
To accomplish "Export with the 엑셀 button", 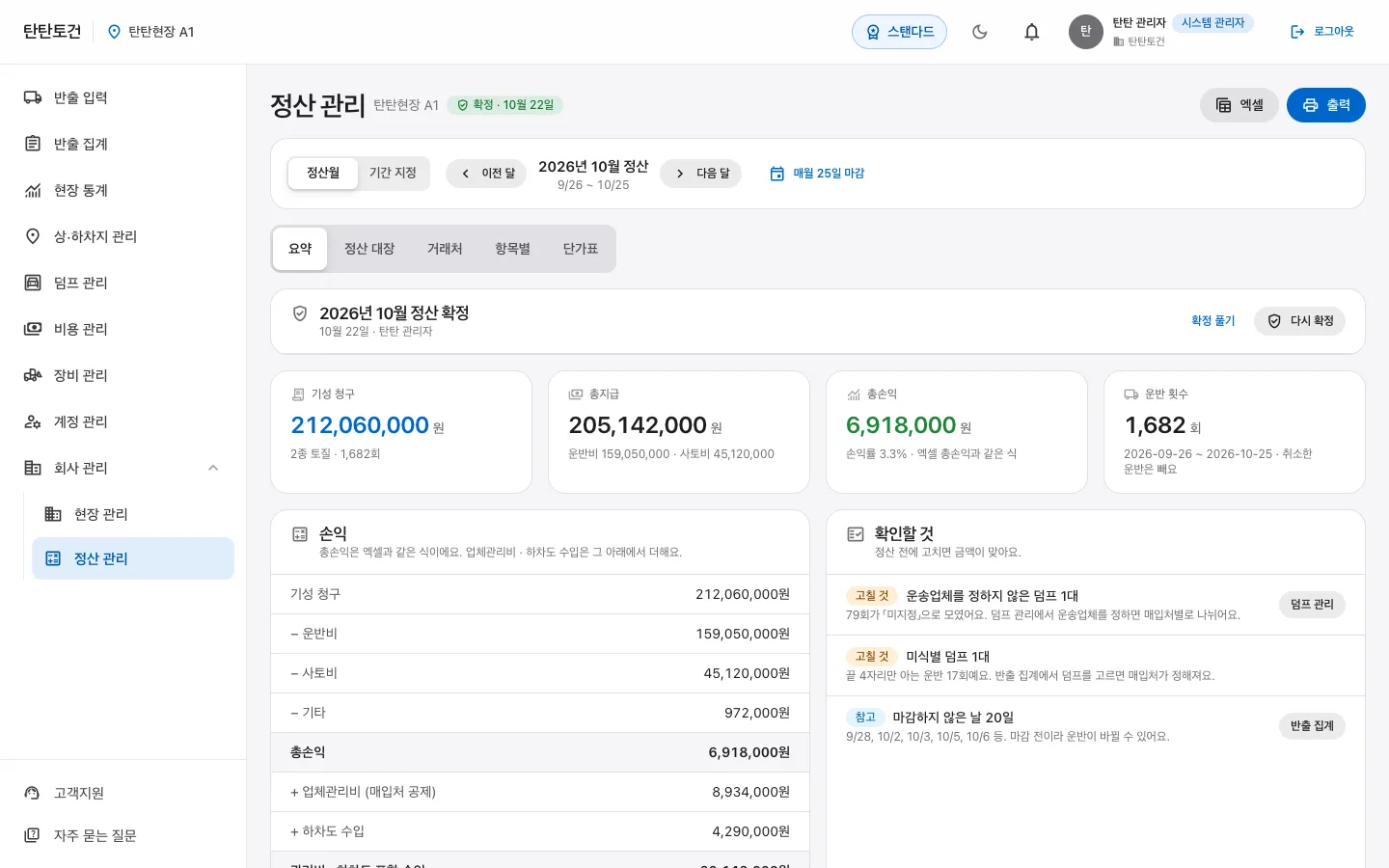I will [x=1239, y=105].
